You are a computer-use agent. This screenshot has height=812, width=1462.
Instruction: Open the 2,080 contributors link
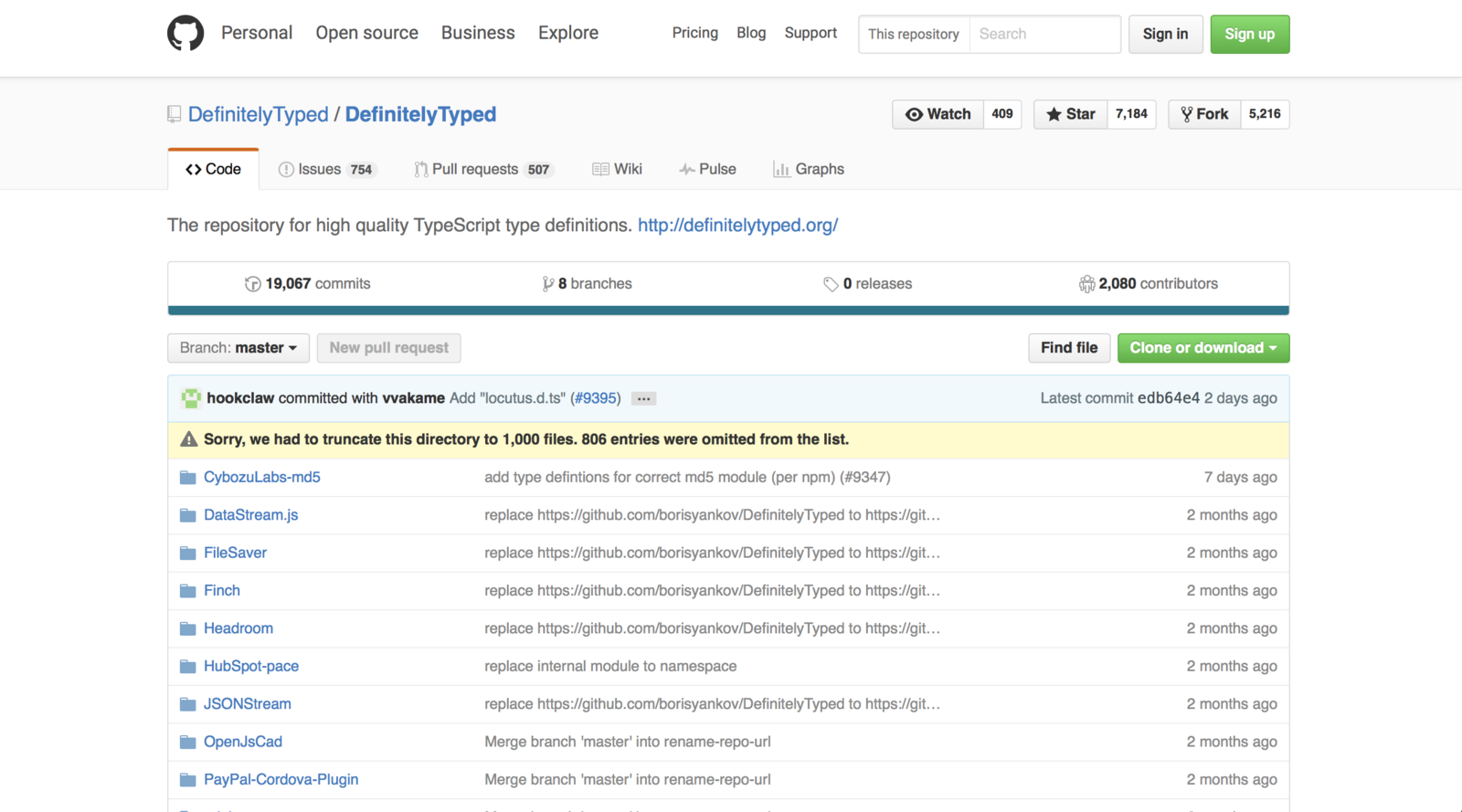(x=1149, y=284)
